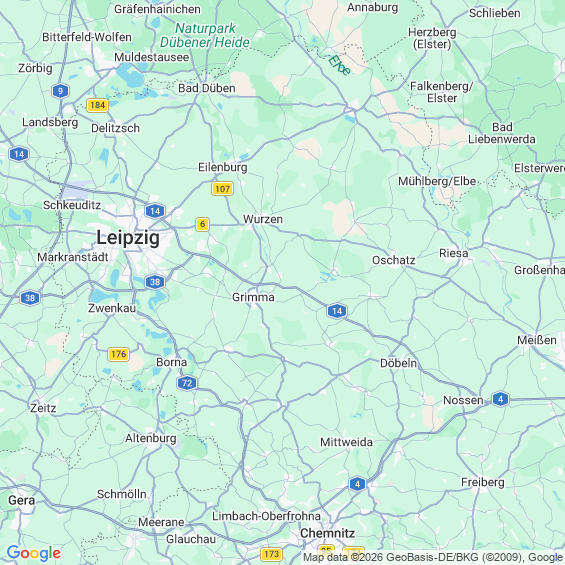The width and height of the screenshot is (565, 565).
Task: Click the yellow 6 road shield near Wurzen
Action: tap(203, 224)
